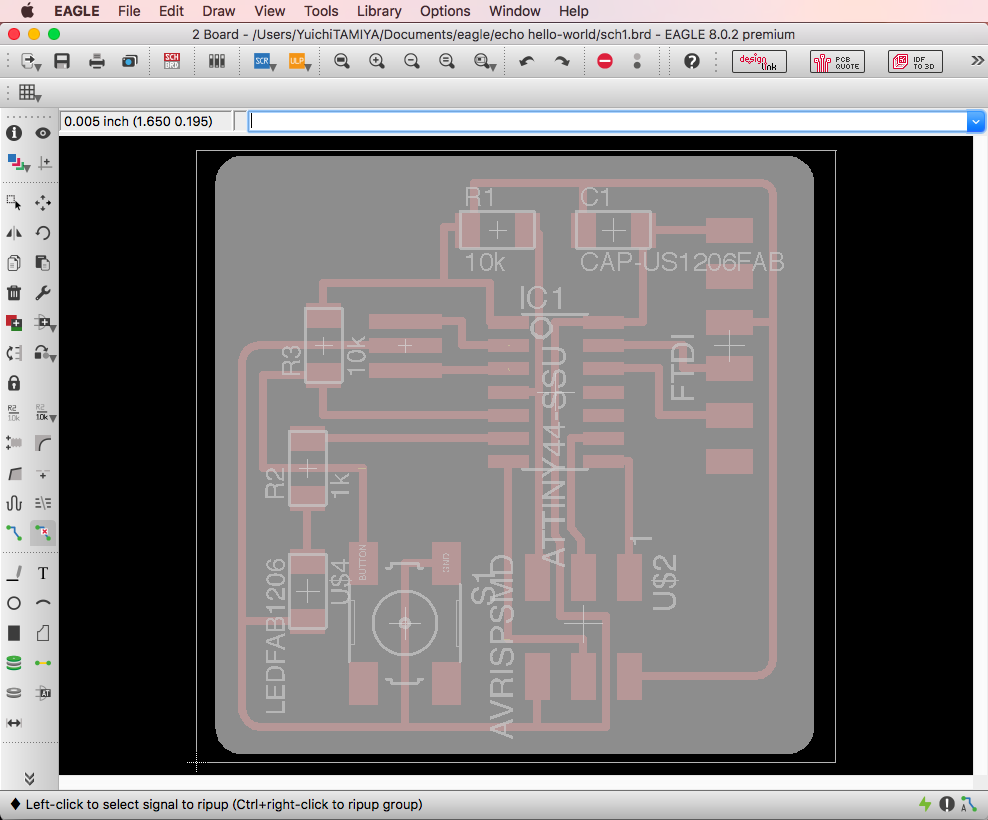Viewport: 988px width, 820px height.
Task: Click the red stop command icon
Action: pos(605,61)
